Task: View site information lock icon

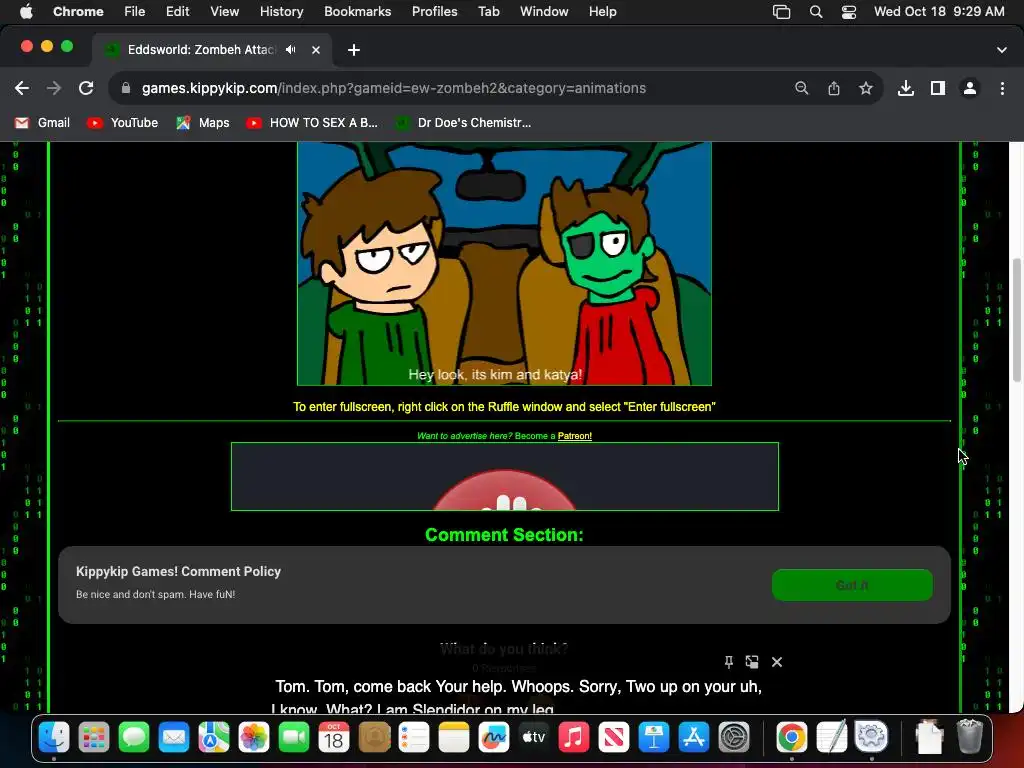Action: point(125,88)
